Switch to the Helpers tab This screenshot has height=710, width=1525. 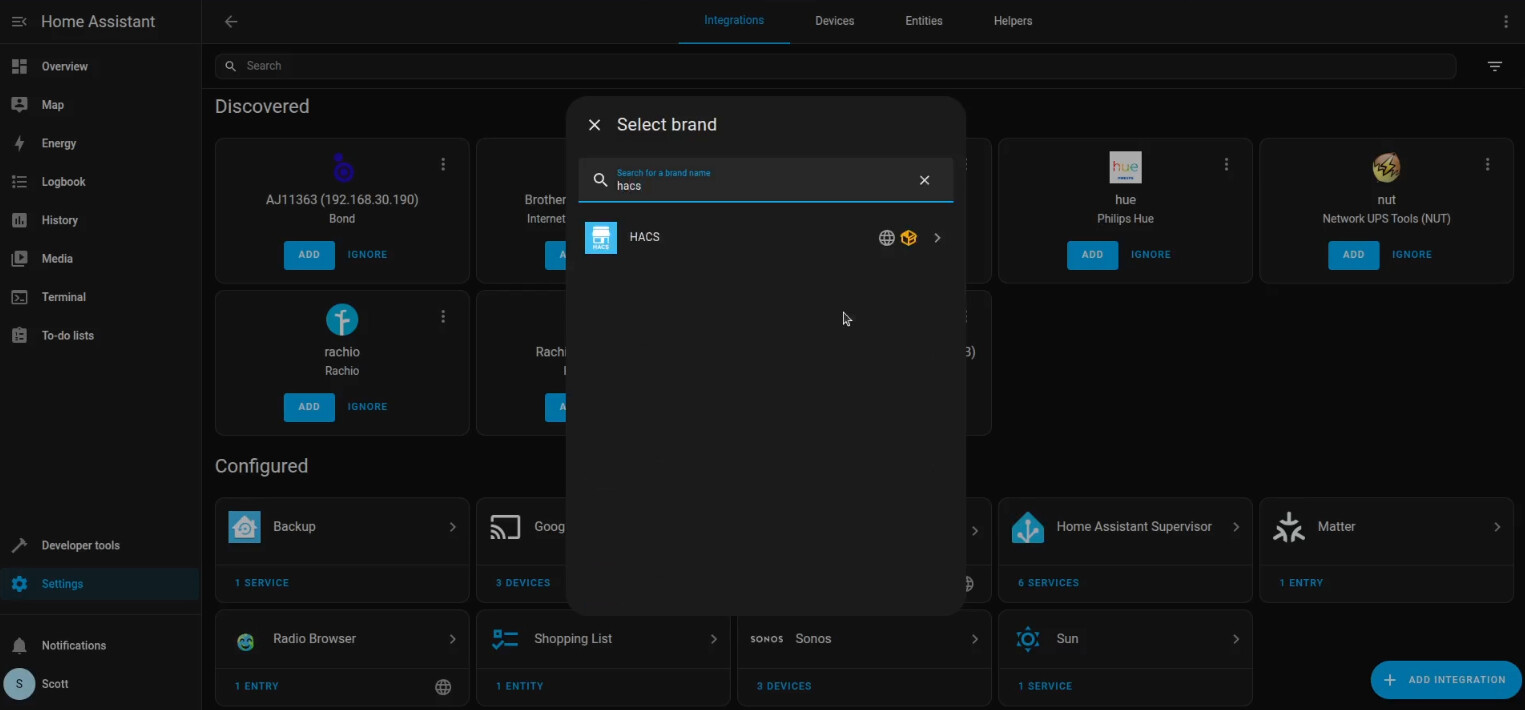[1013, 21]
